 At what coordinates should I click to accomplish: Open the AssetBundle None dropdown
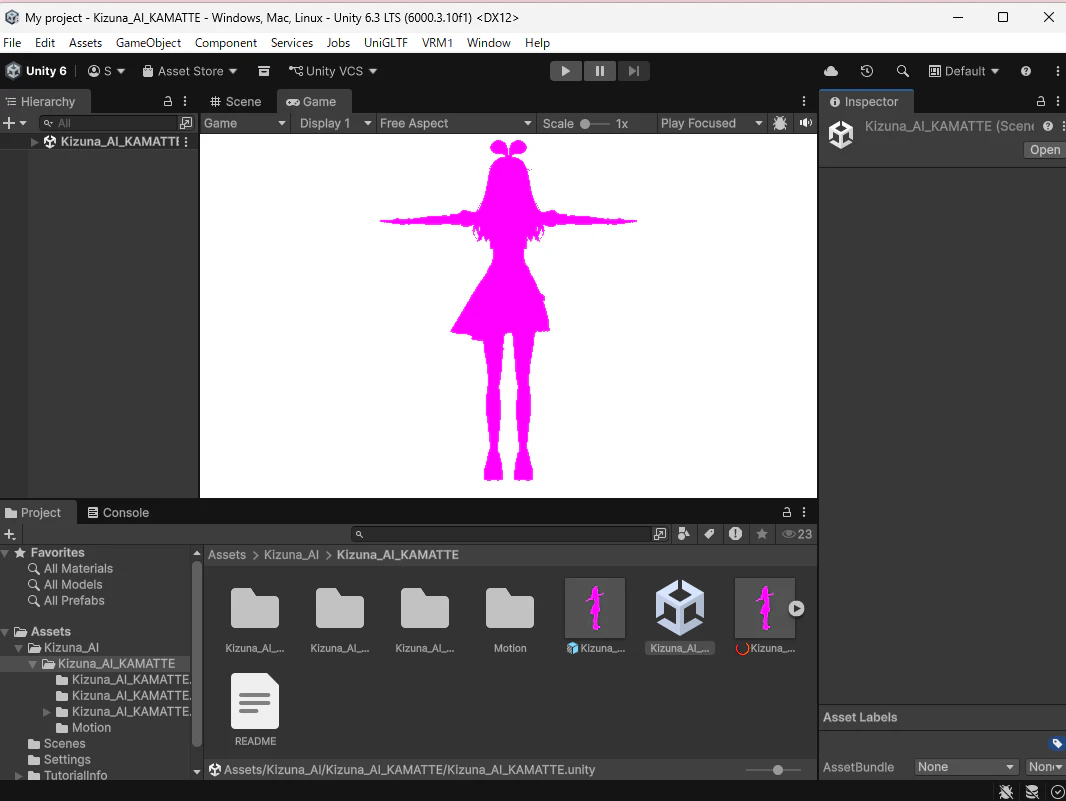(x=966, y=767)
